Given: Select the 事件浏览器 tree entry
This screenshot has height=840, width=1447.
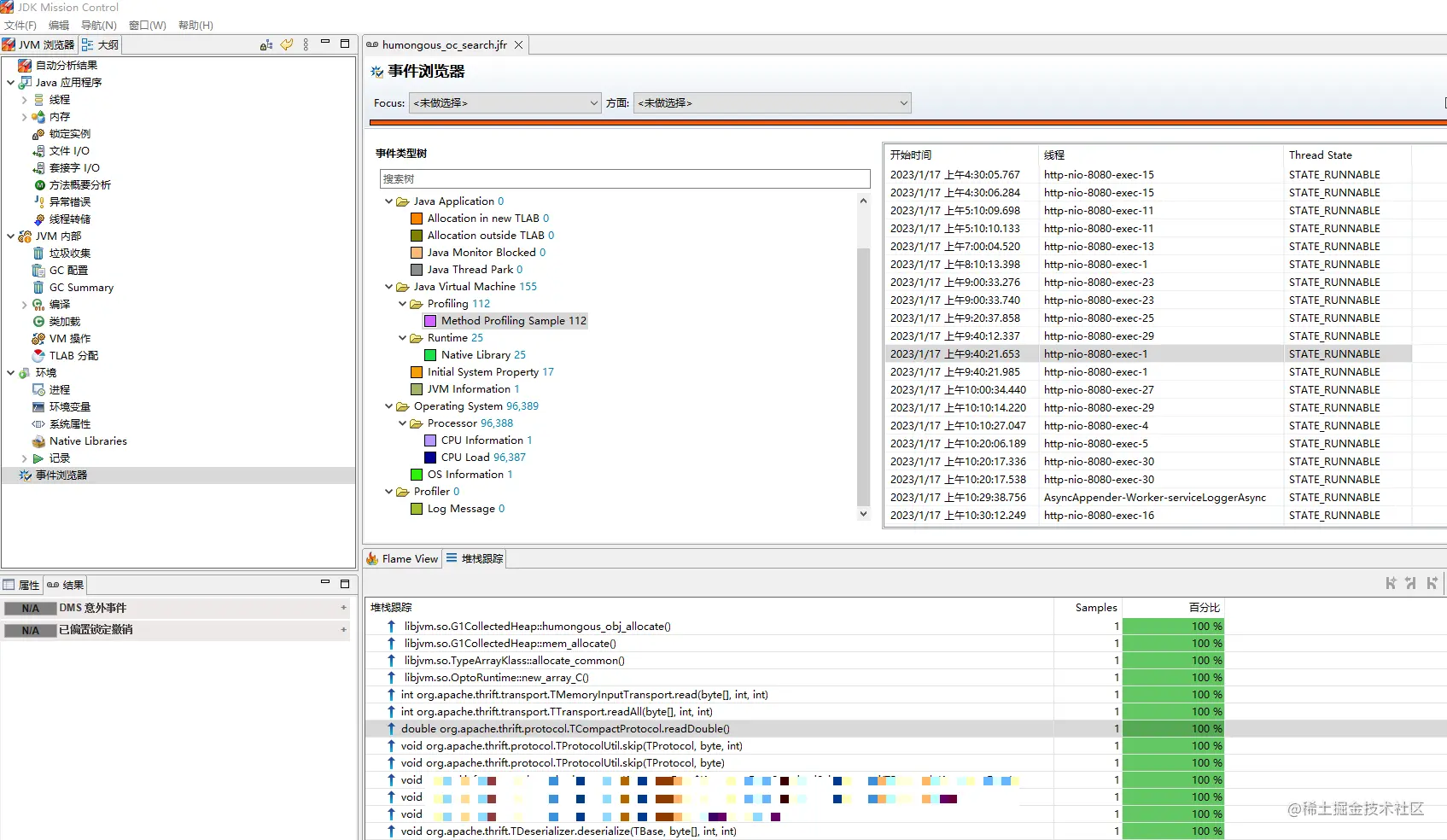Looking at the screenshot, I should coord(178,475).
